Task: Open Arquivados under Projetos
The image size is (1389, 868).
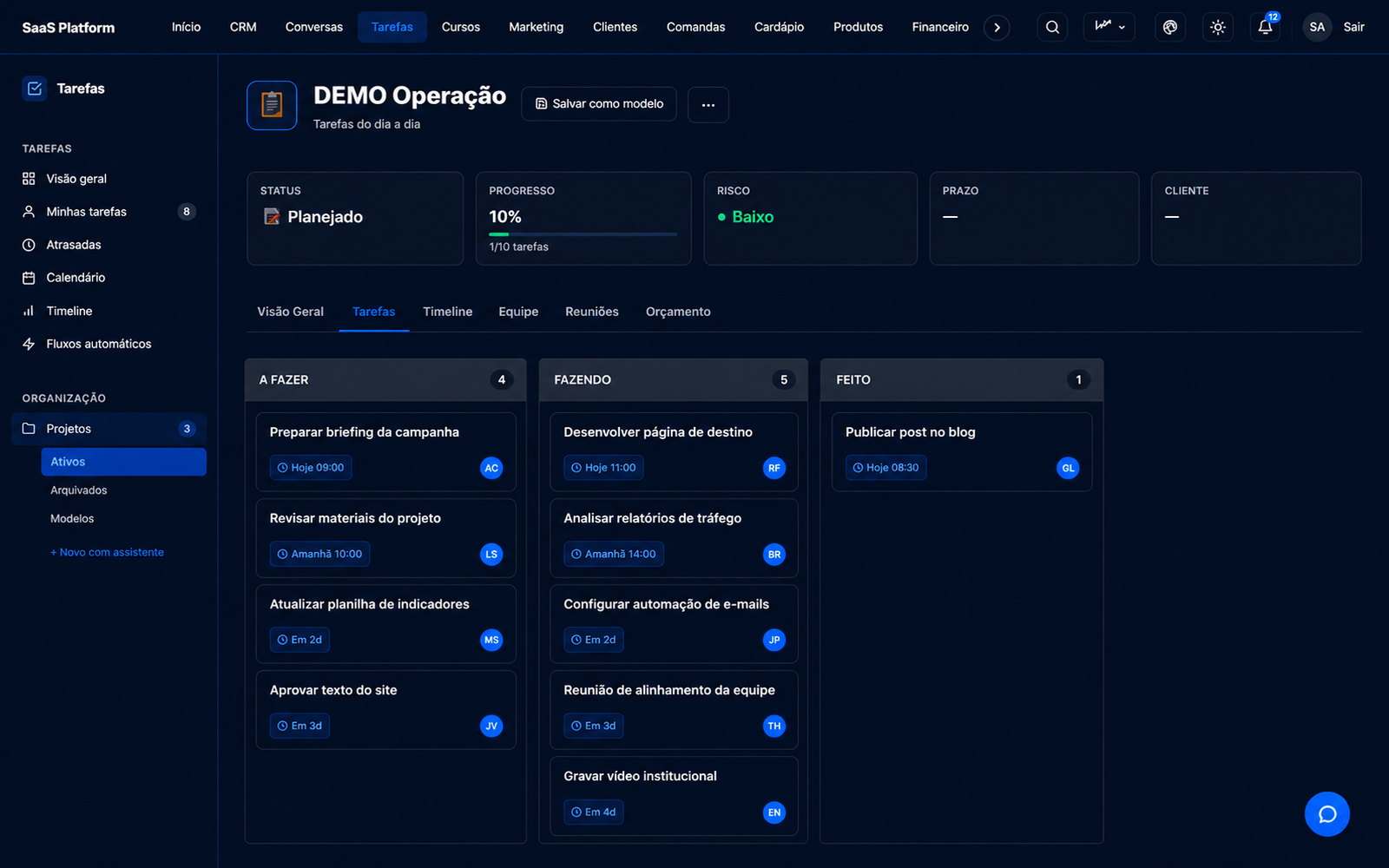Action: coord(79,490)
